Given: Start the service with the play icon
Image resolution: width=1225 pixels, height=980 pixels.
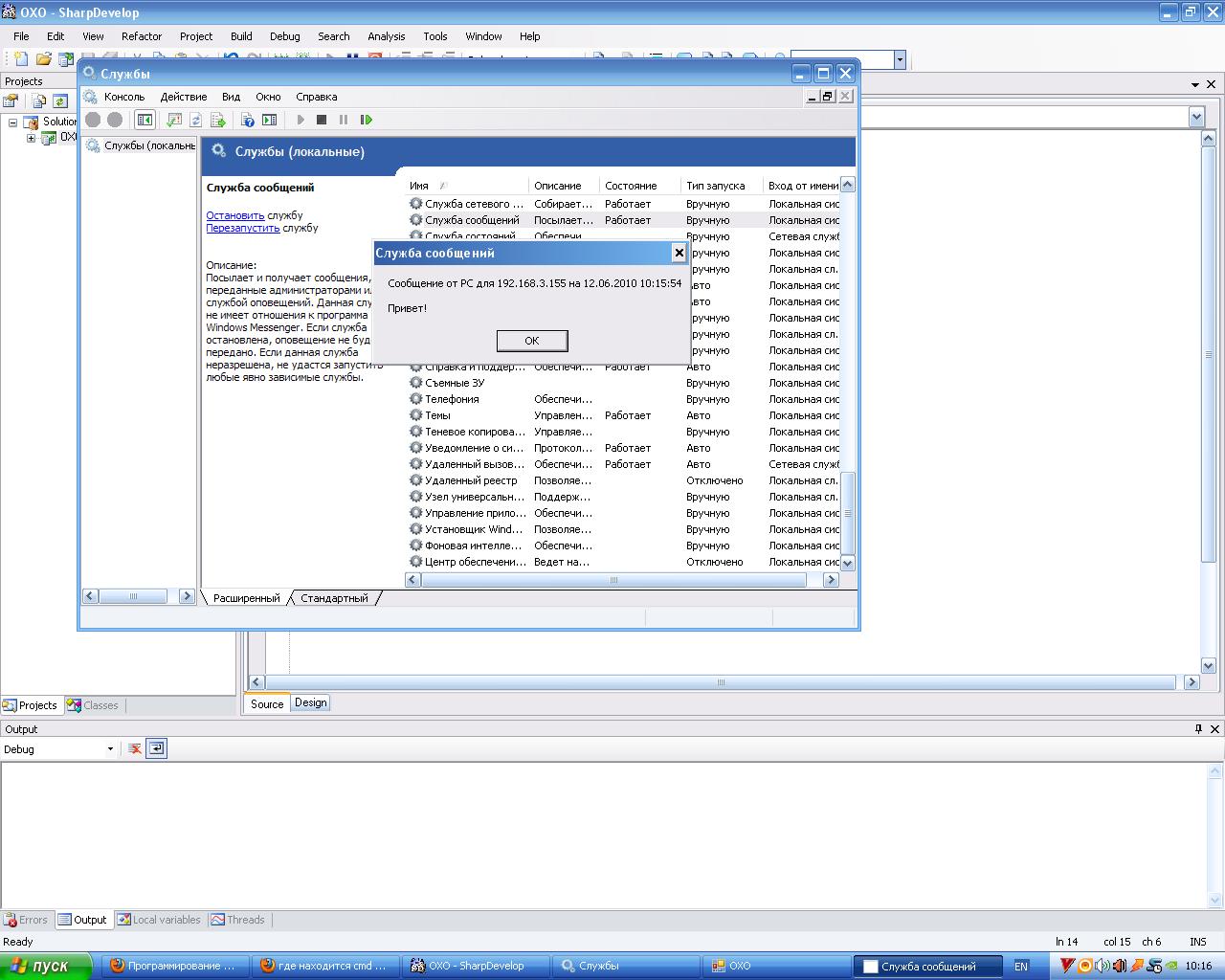Looking at the screenshot, I should (x=301, y=120).
